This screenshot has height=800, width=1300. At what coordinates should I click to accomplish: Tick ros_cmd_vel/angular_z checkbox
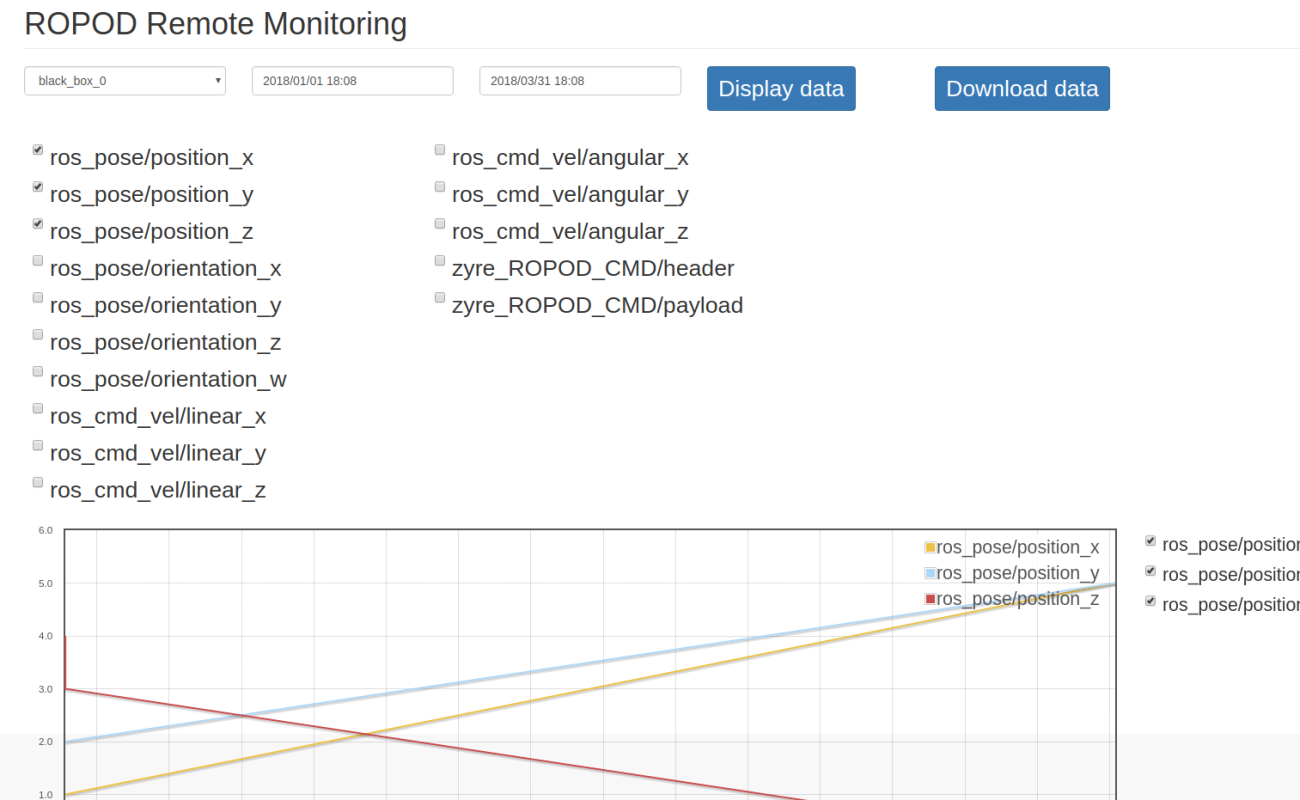click(440, 224)
